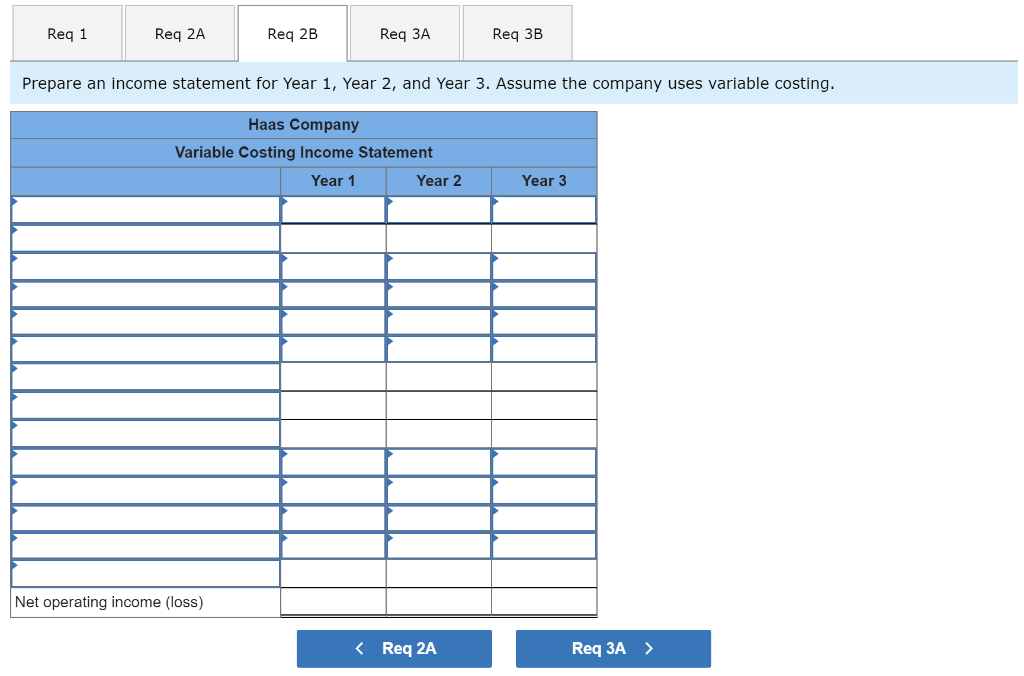Click the Year 1 Net operating income input cell

click(x=333, y=602)
